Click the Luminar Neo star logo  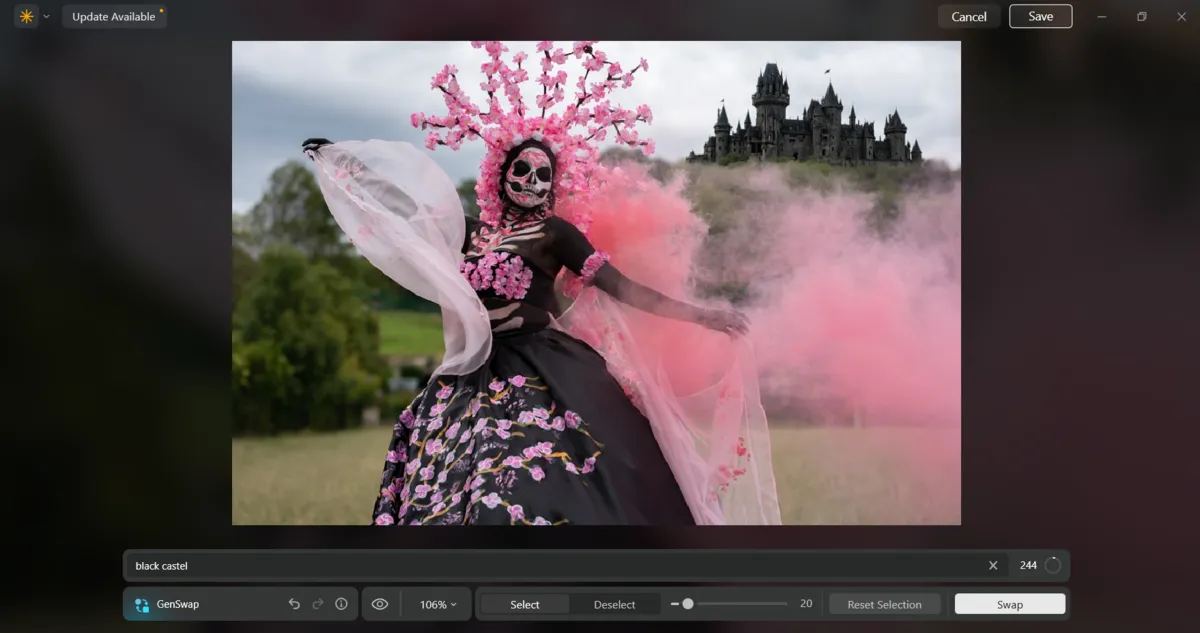click(x=26, y=16)
